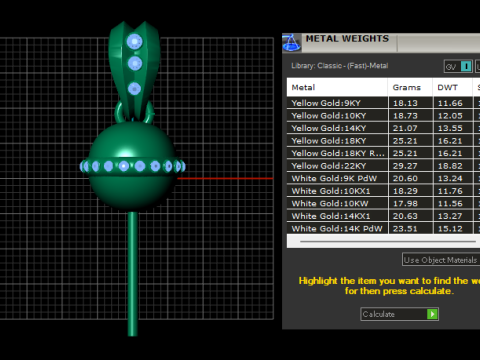Screen dimensions: 480x360
Task: Select the White Gold:10KX1 row
Action: point(383,191)
